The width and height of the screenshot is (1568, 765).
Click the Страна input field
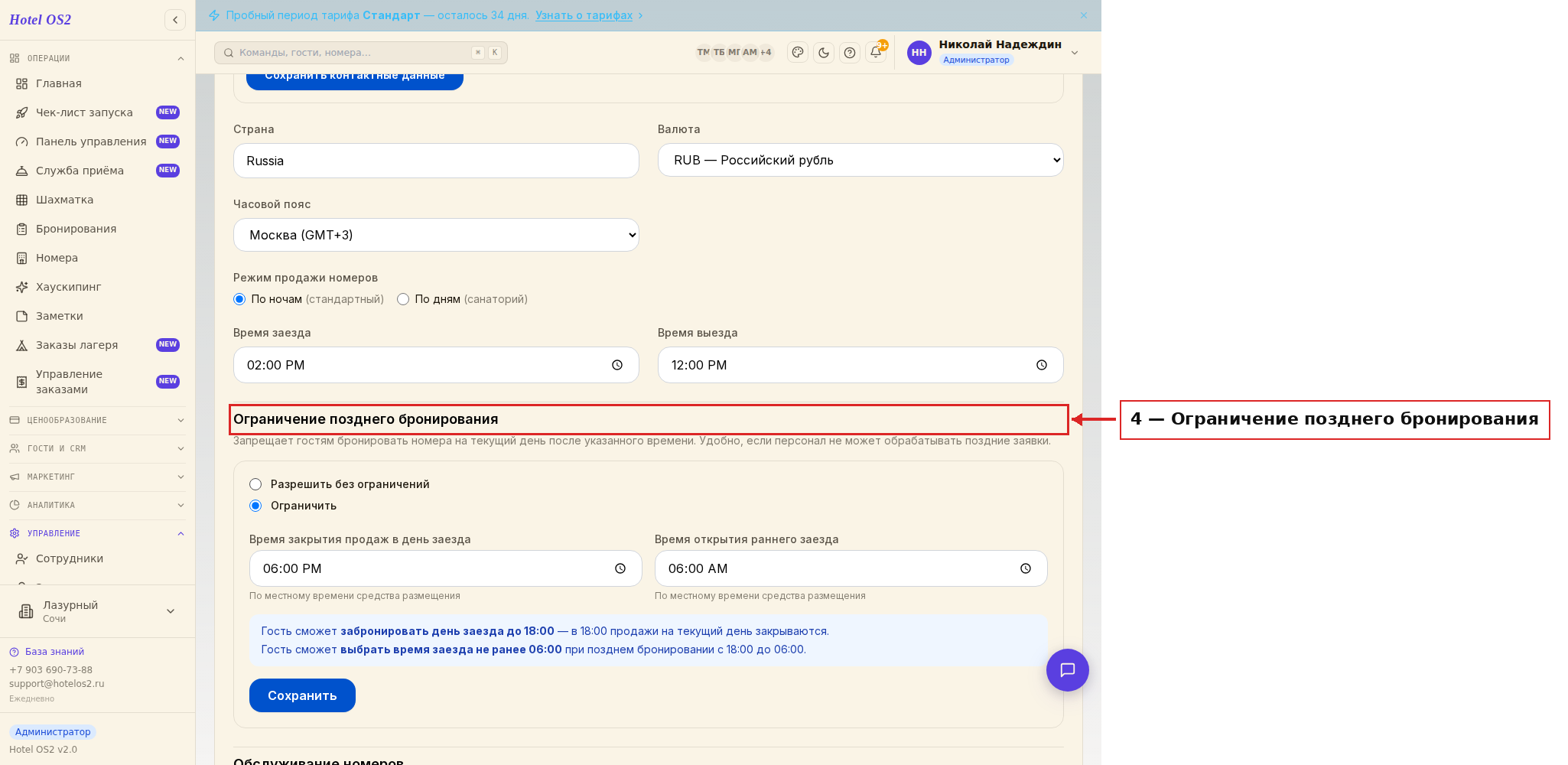(436, 161)
